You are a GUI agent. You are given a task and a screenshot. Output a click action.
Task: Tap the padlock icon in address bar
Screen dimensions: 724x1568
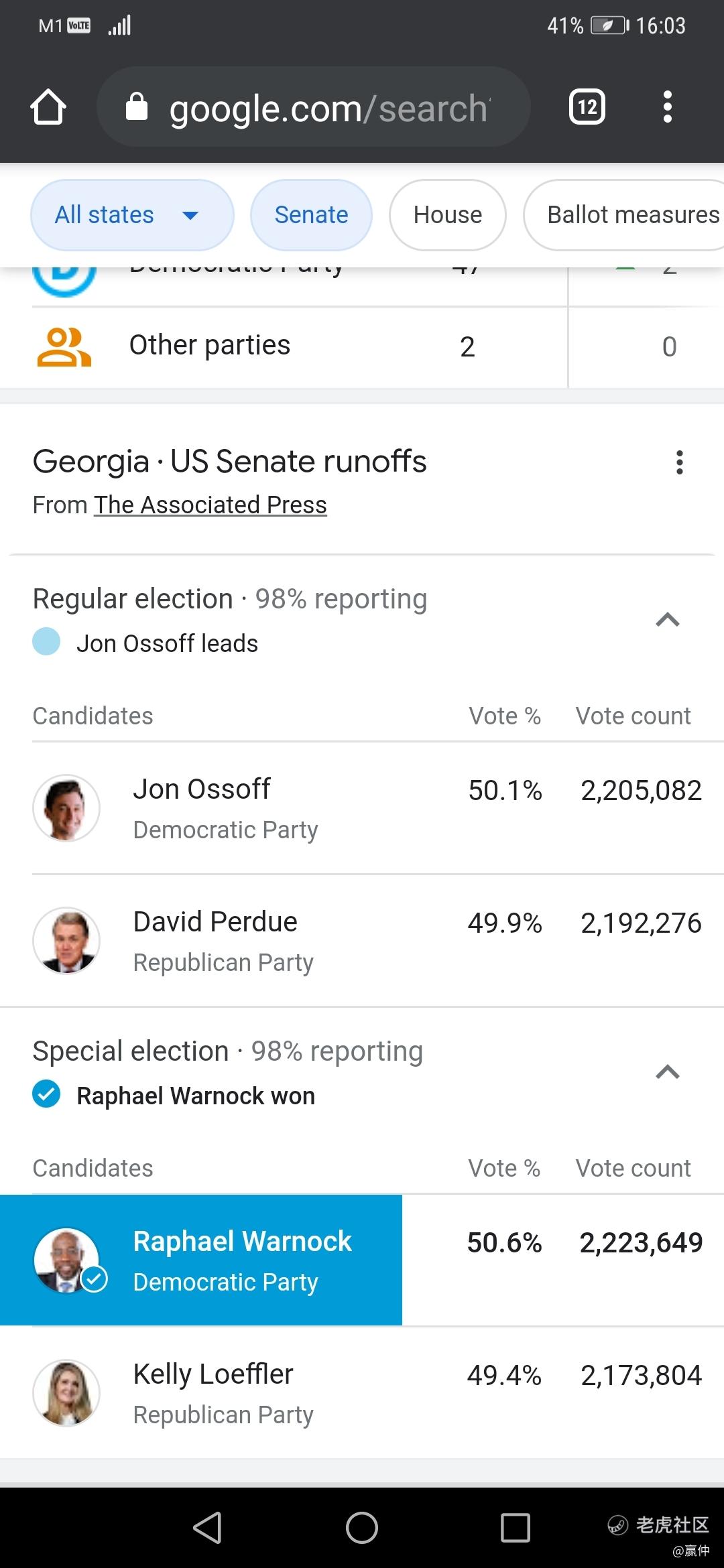tap(137, 107)
